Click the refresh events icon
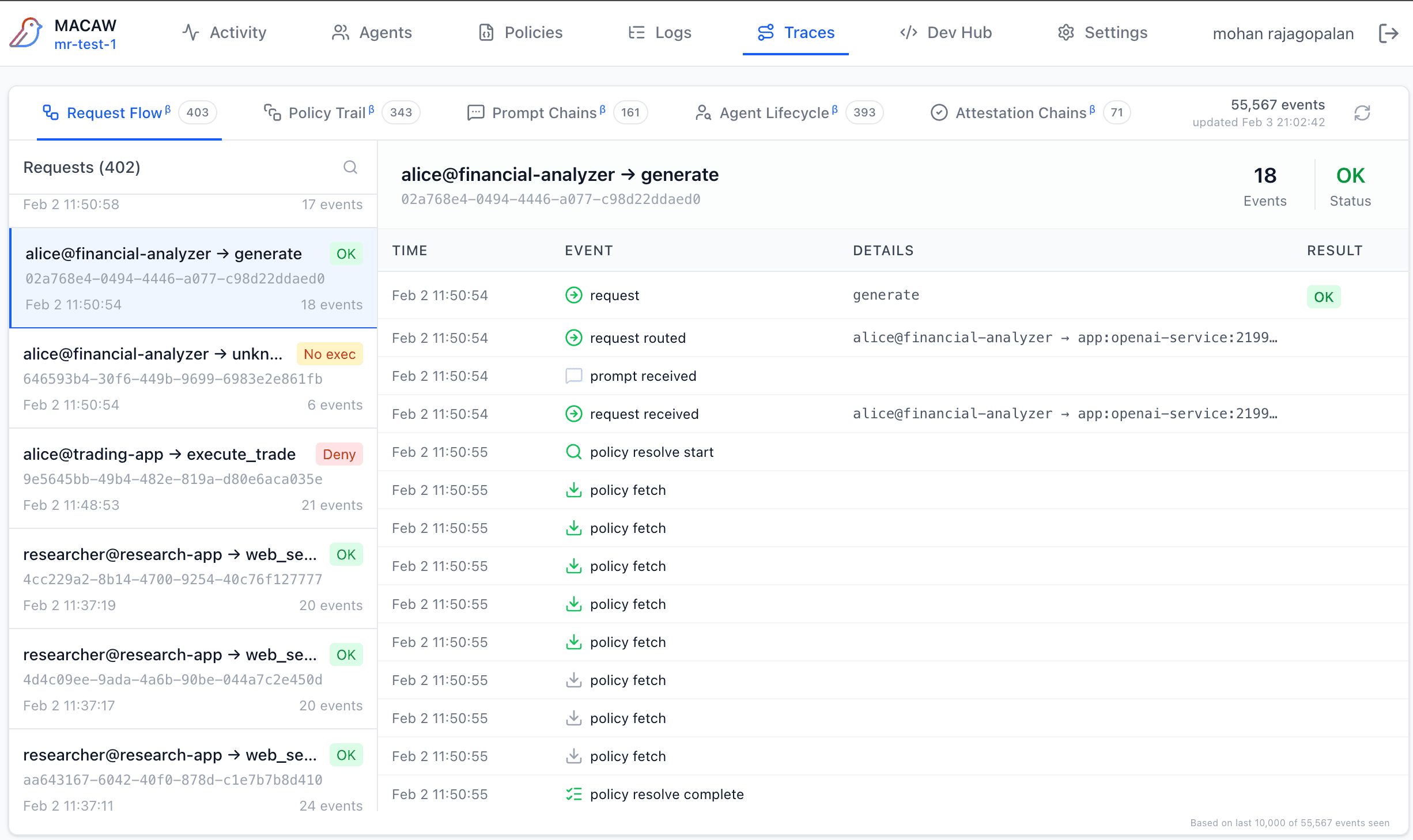This screenshot has height=840, width=1413. tap(1362, 113)
